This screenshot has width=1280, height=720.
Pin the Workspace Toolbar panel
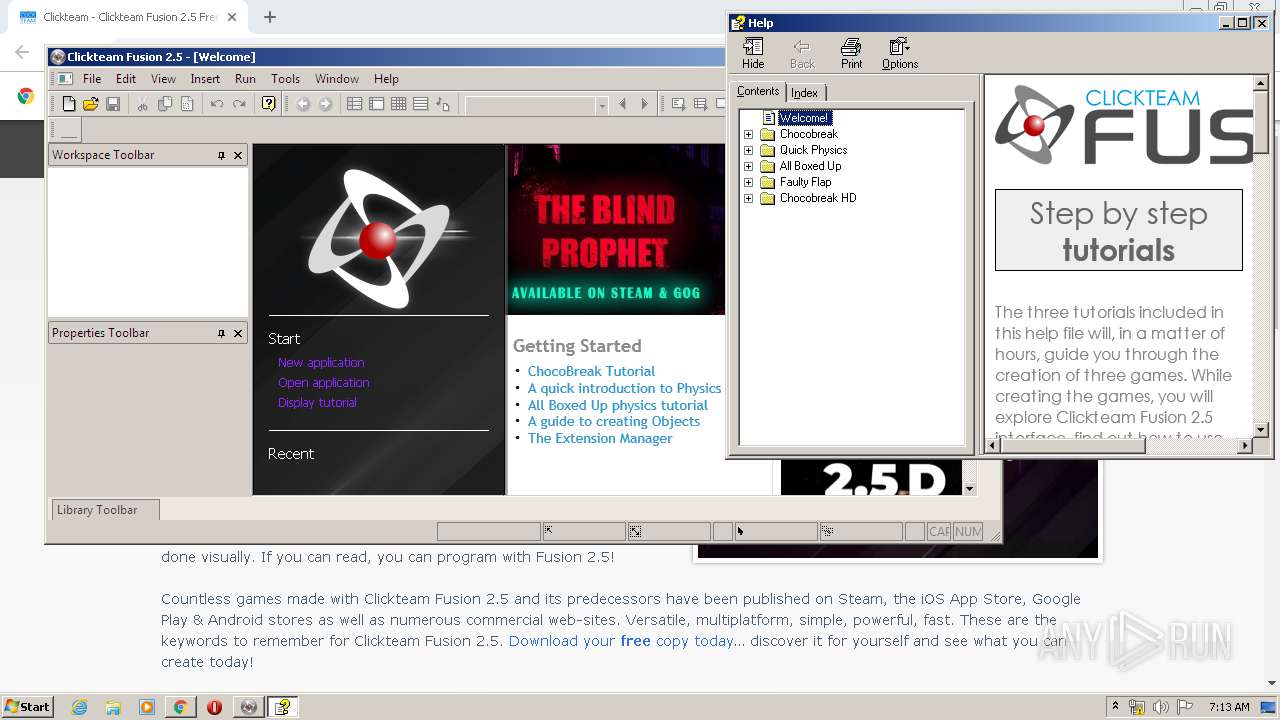221,155
